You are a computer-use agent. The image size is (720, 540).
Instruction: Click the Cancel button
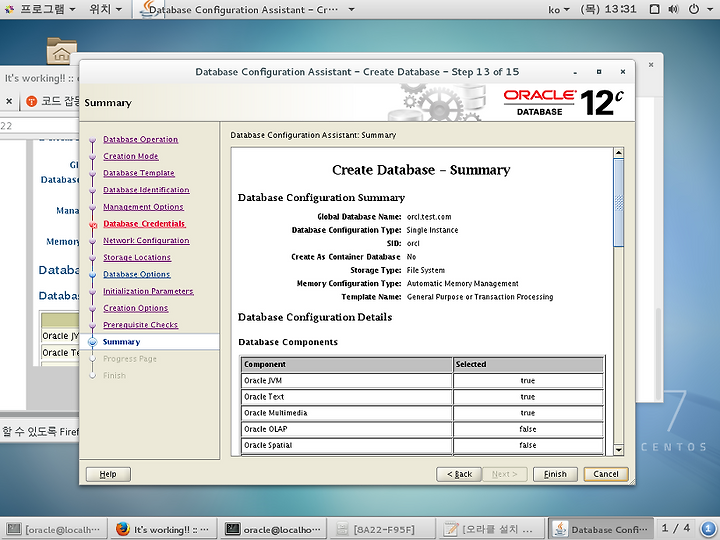(x=606, y=474)
